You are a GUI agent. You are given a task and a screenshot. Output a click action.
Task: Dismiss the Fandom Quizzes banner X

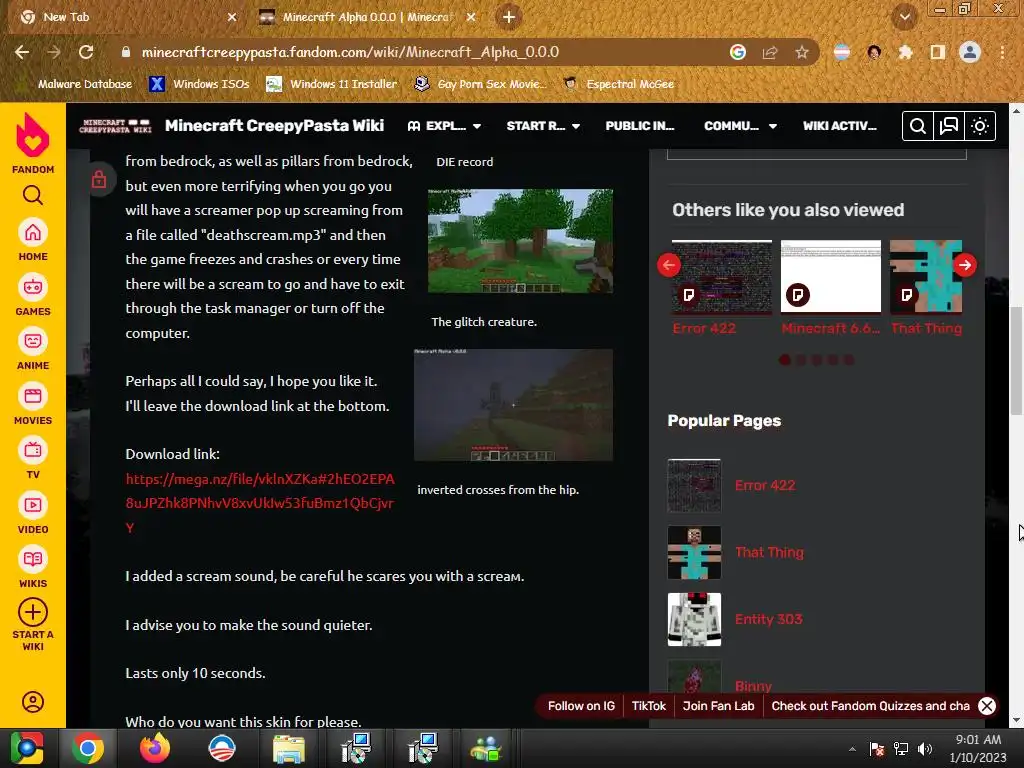click(987, 706)
